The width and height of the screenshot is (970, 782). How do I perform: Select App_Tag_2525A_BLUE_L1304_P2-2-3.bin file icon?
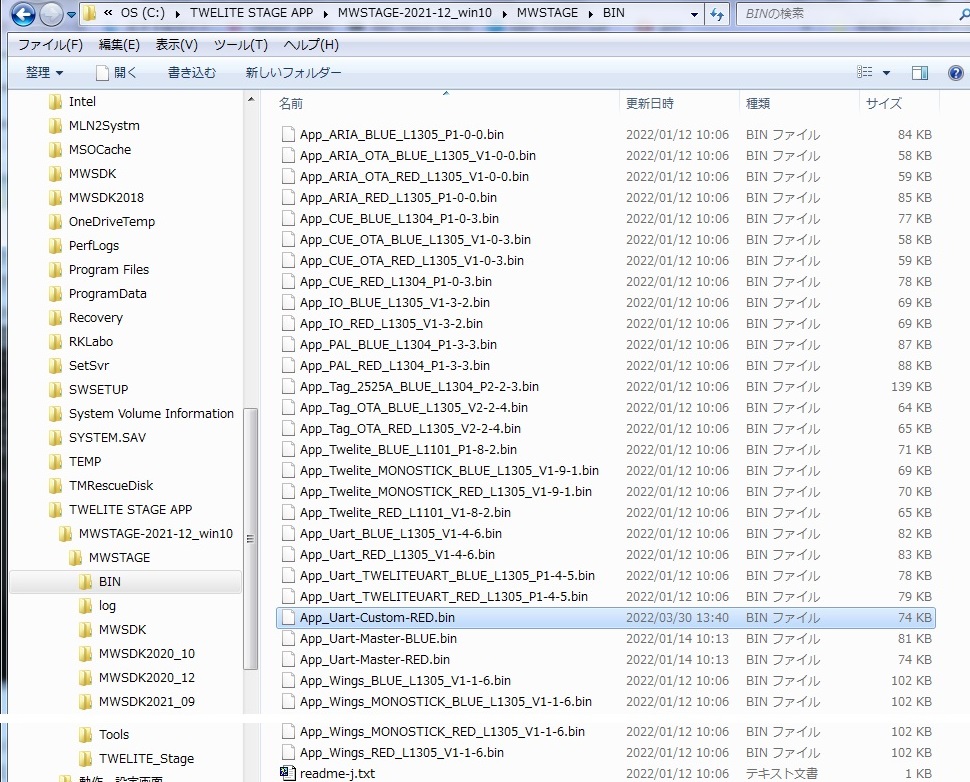(288, 387)
